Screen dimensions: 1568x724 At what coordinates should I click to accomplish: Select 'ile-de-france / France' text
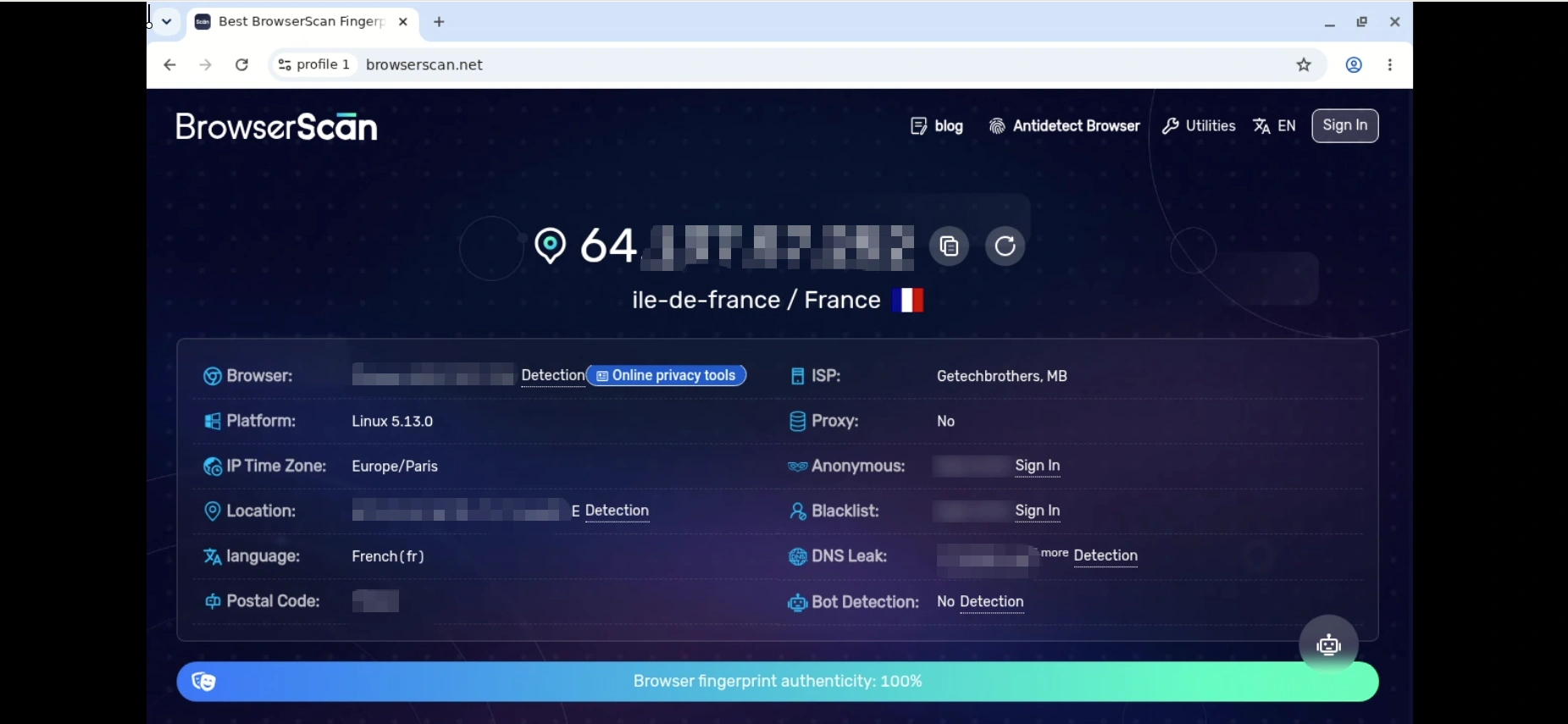756,300
